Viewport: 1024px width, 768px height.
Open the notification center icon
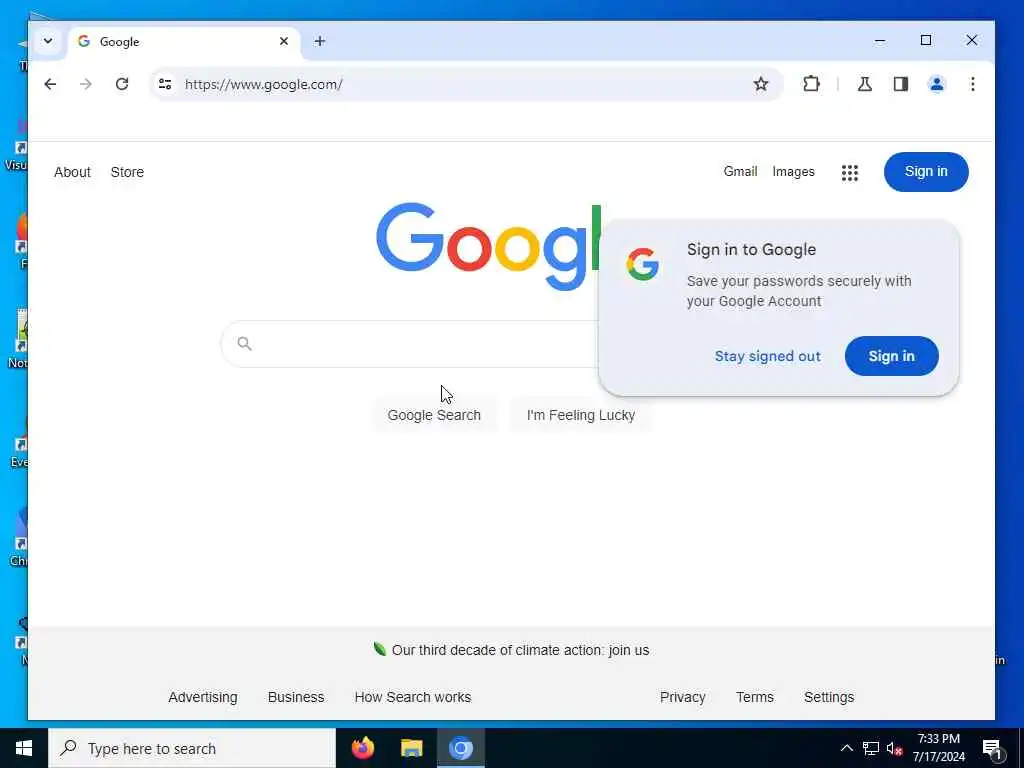pos(992,749)
